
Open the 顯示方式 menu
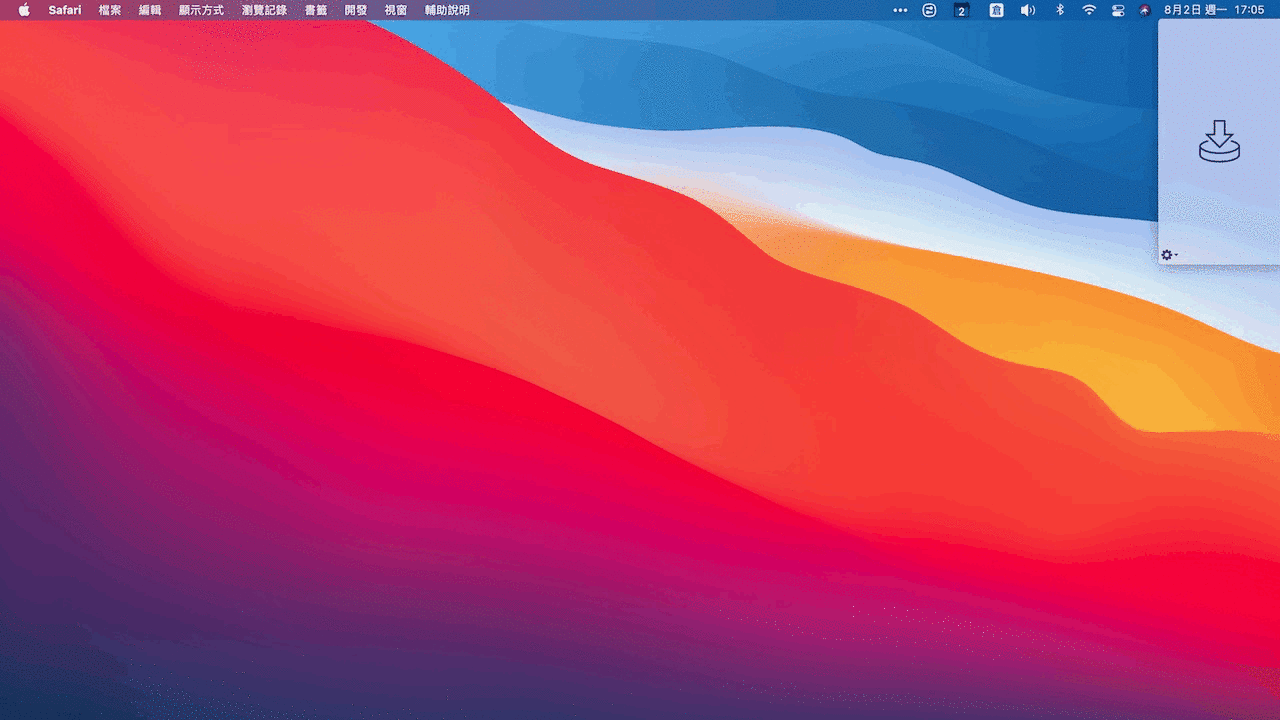tap(201, 10)
